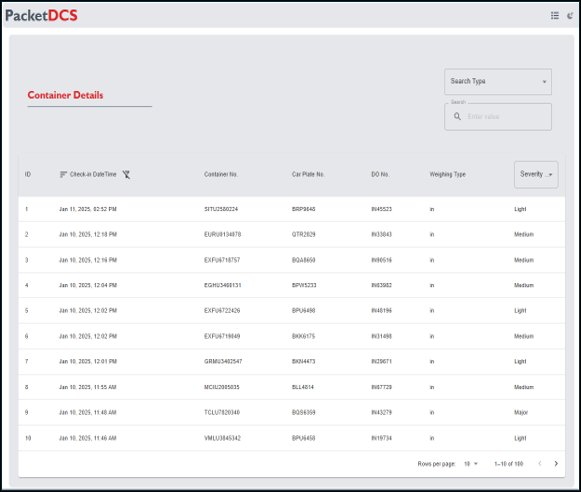Click car plate BPW5233
This screenshot has height=492, width=581.
click(304, 285)
